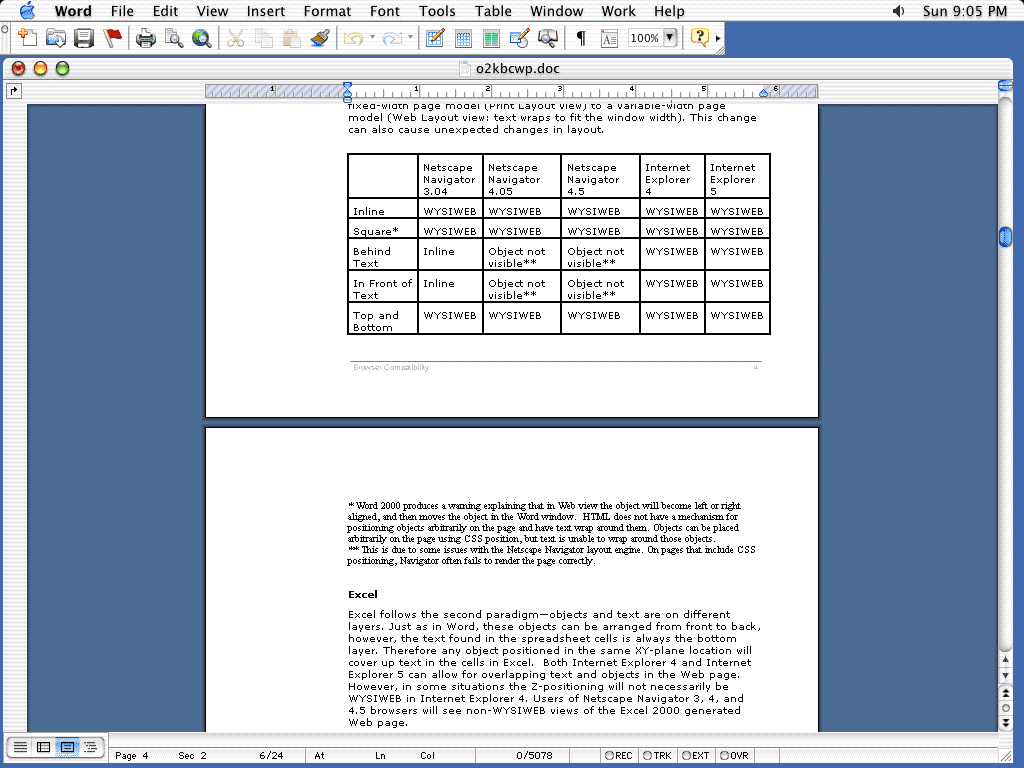Click the zoom field showing 100%
Screen dimensions: 1024x768
pyautogui.click(x=645, y=38)
